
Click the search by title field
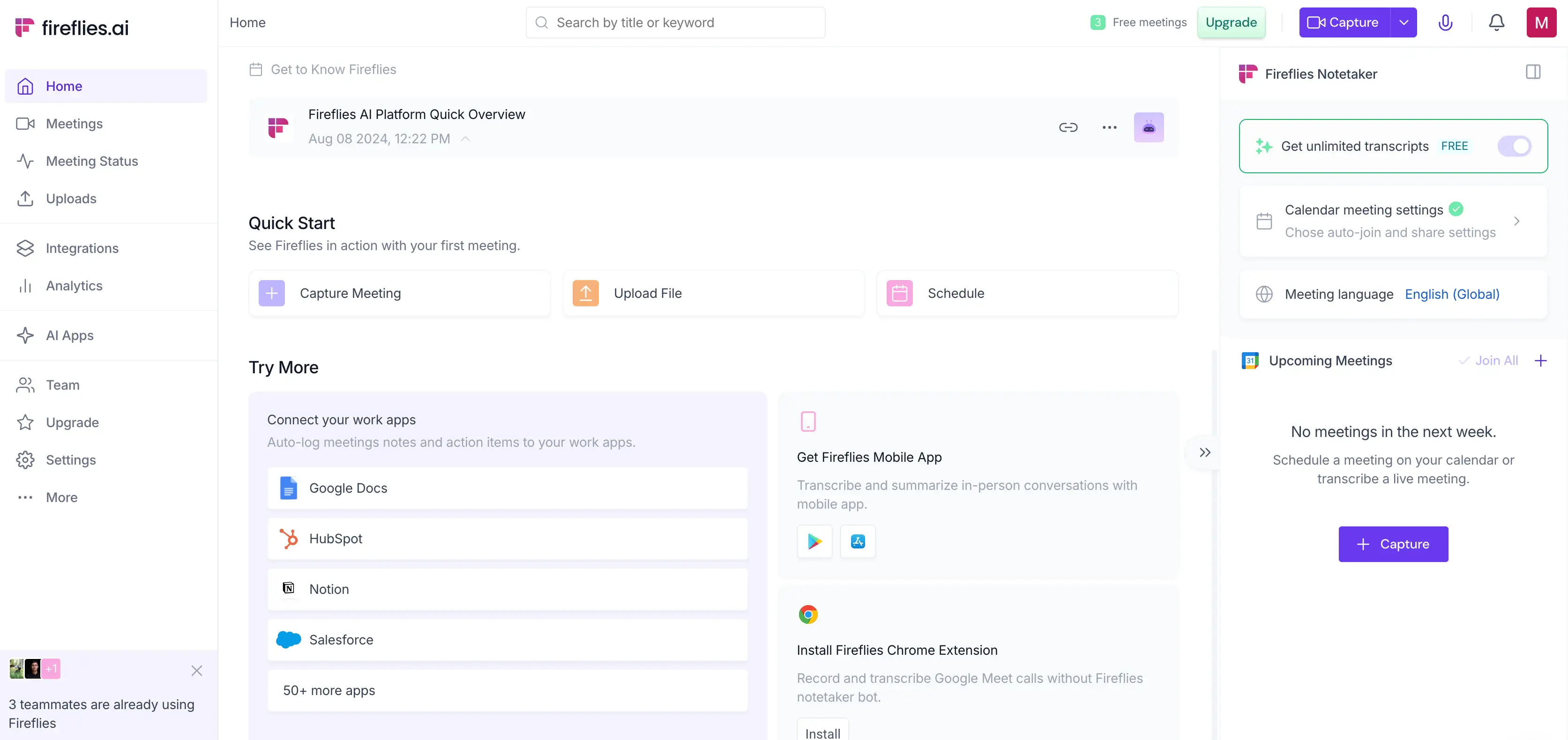tap(676, 22)
